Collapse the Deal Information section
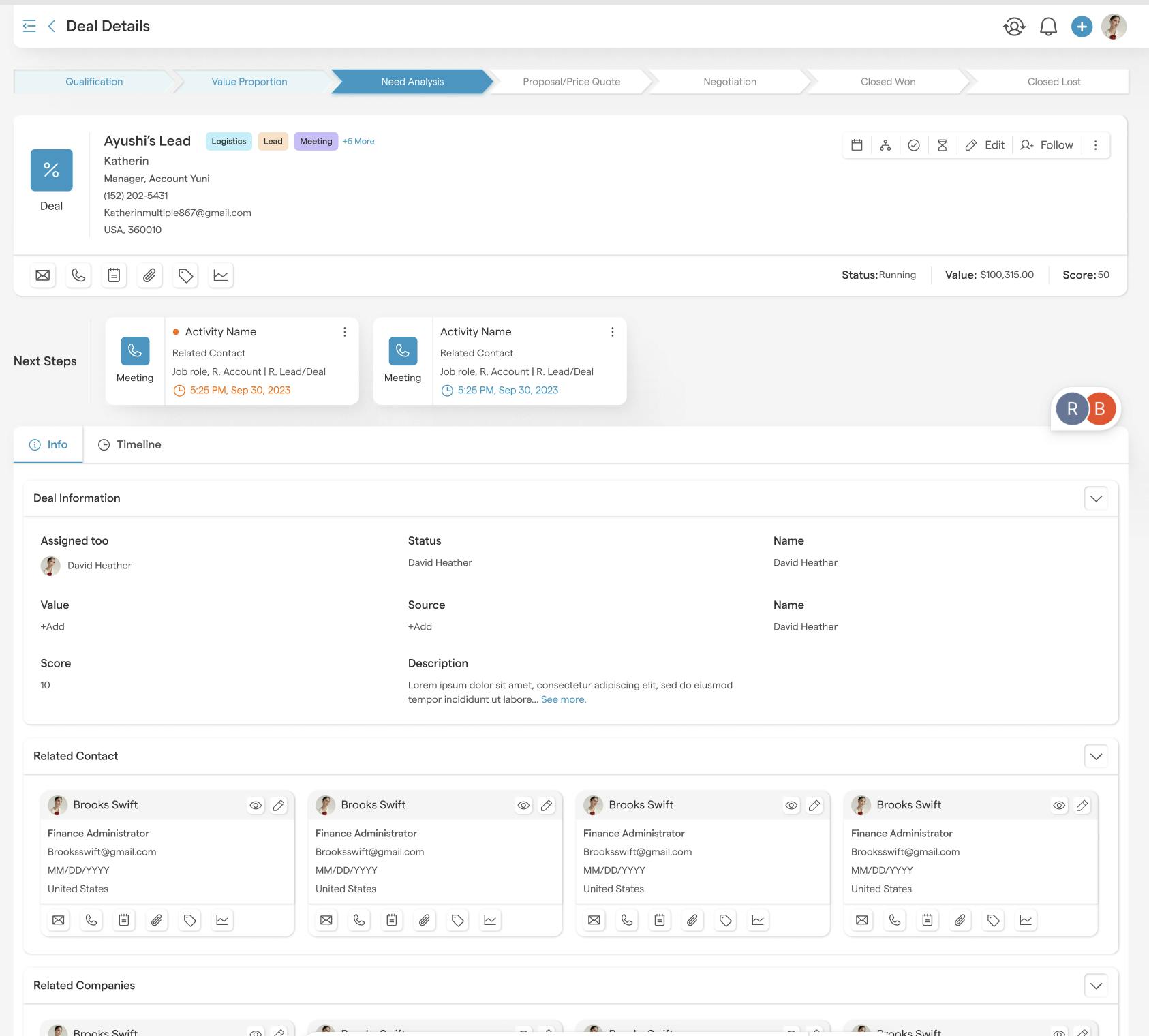 1096,498
